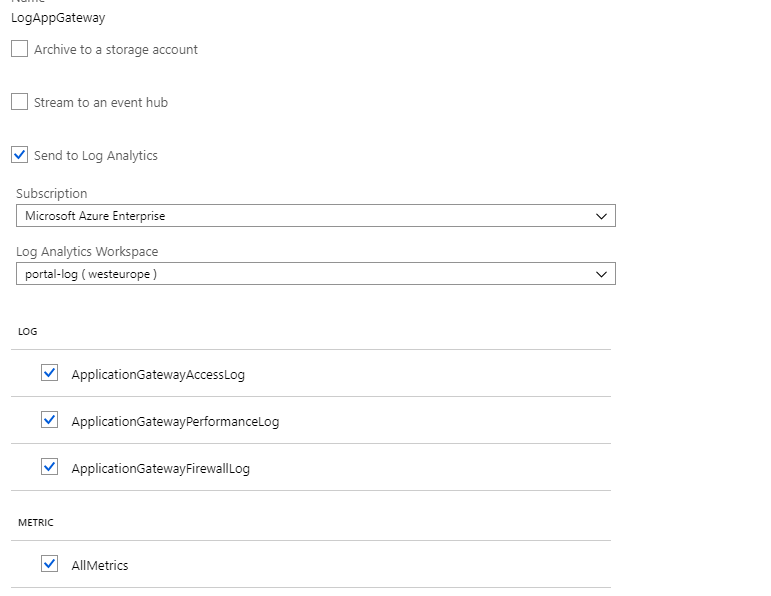Viewport: 771px width, 596px height.
Task: Enable Archive to a storage account checkbox
Action: (20, 49)
